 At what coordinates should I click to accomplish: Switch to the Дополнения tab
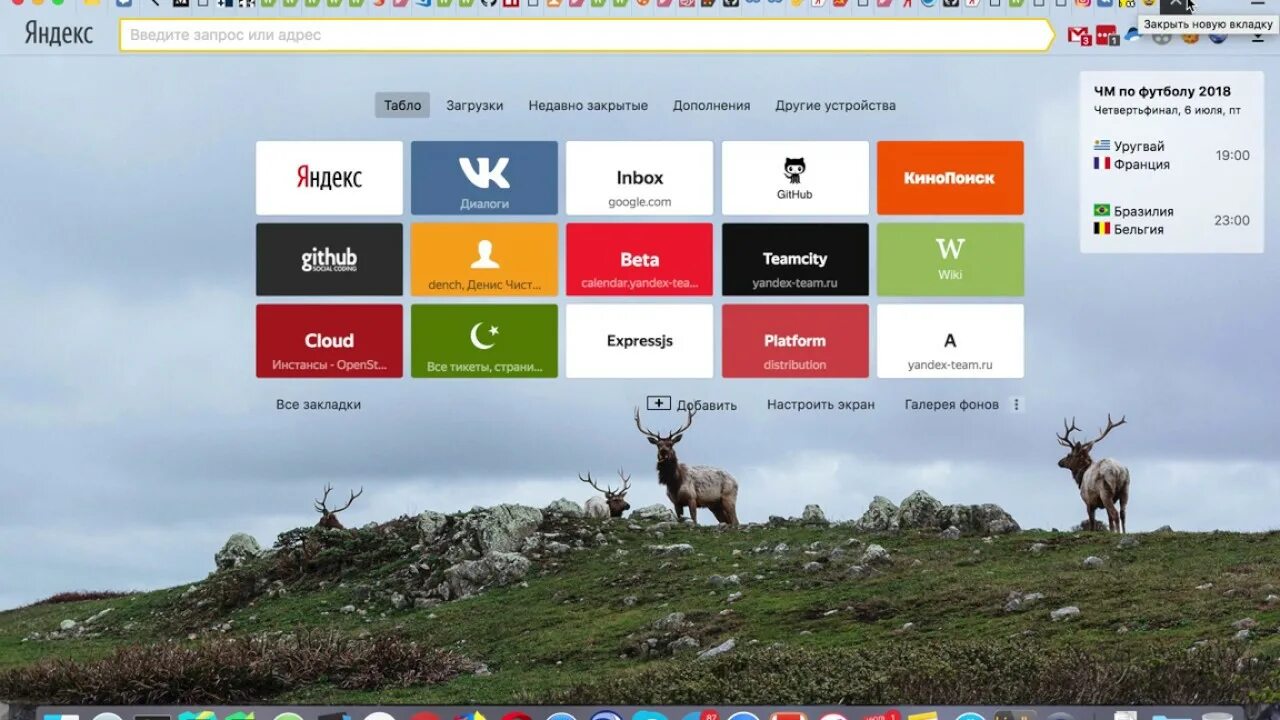point(711,105)
